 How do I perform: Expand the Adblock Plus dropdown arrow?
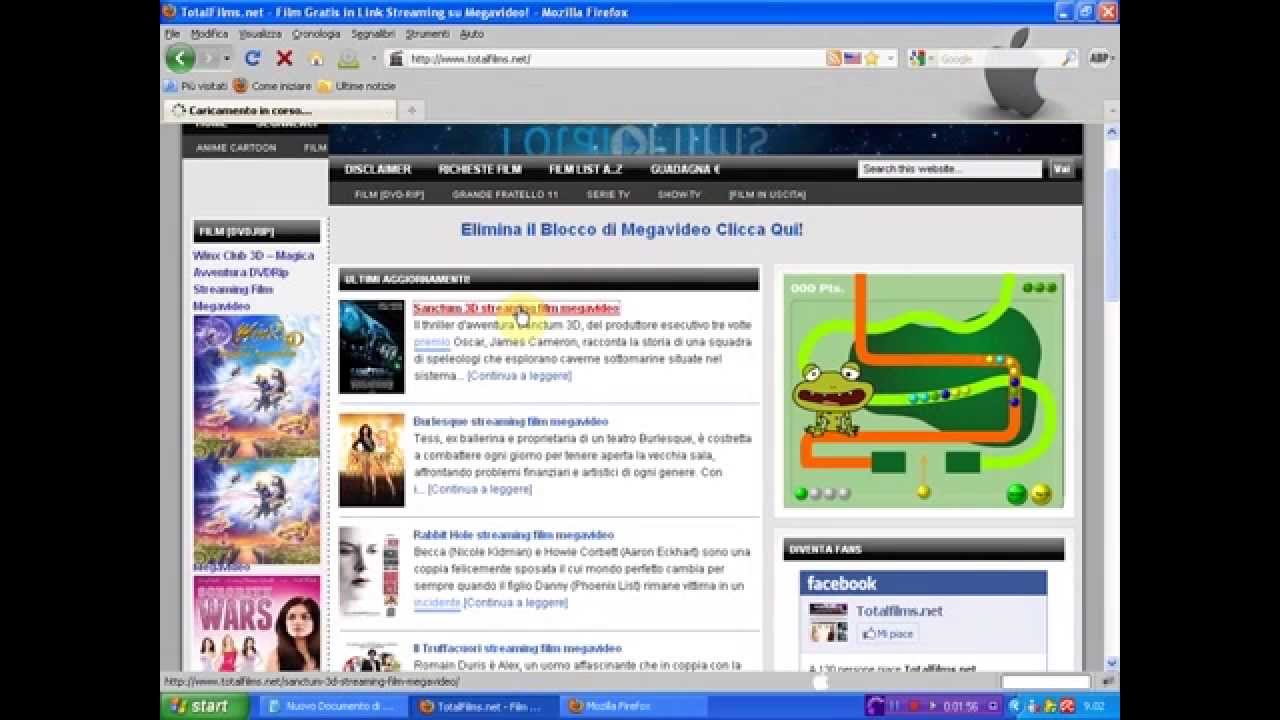1113,58
